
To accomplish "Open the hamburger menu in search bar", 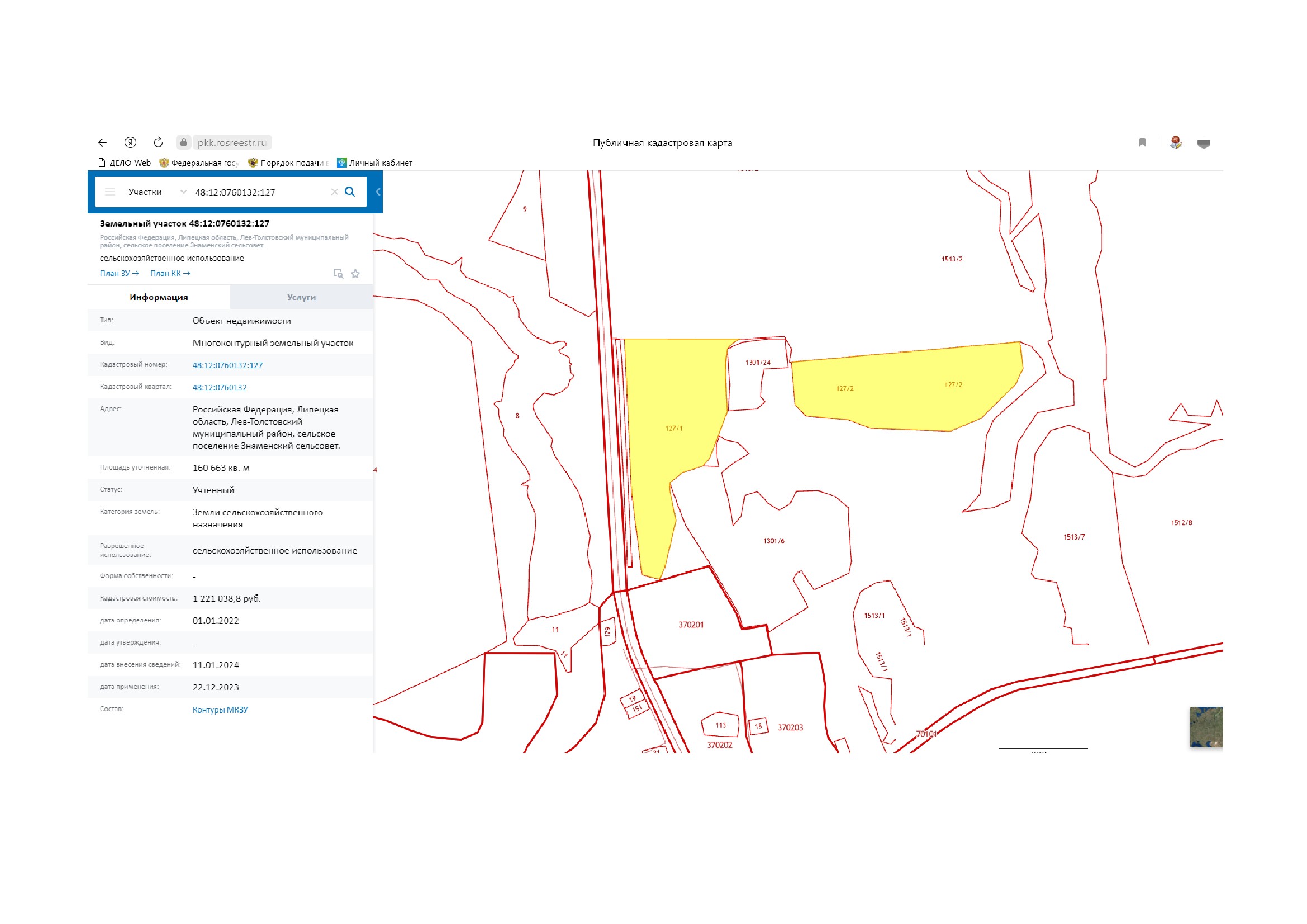I will point(111,192).
